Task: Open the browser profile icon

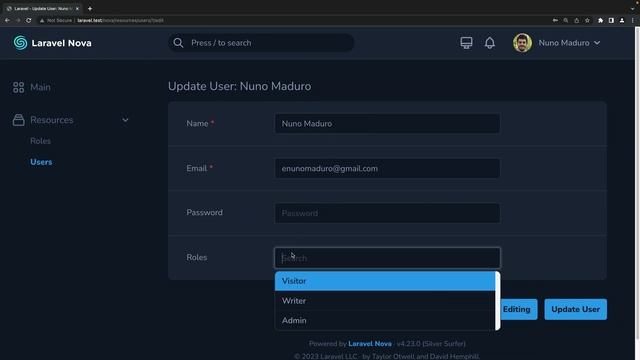Action: [x=622, y=20]
